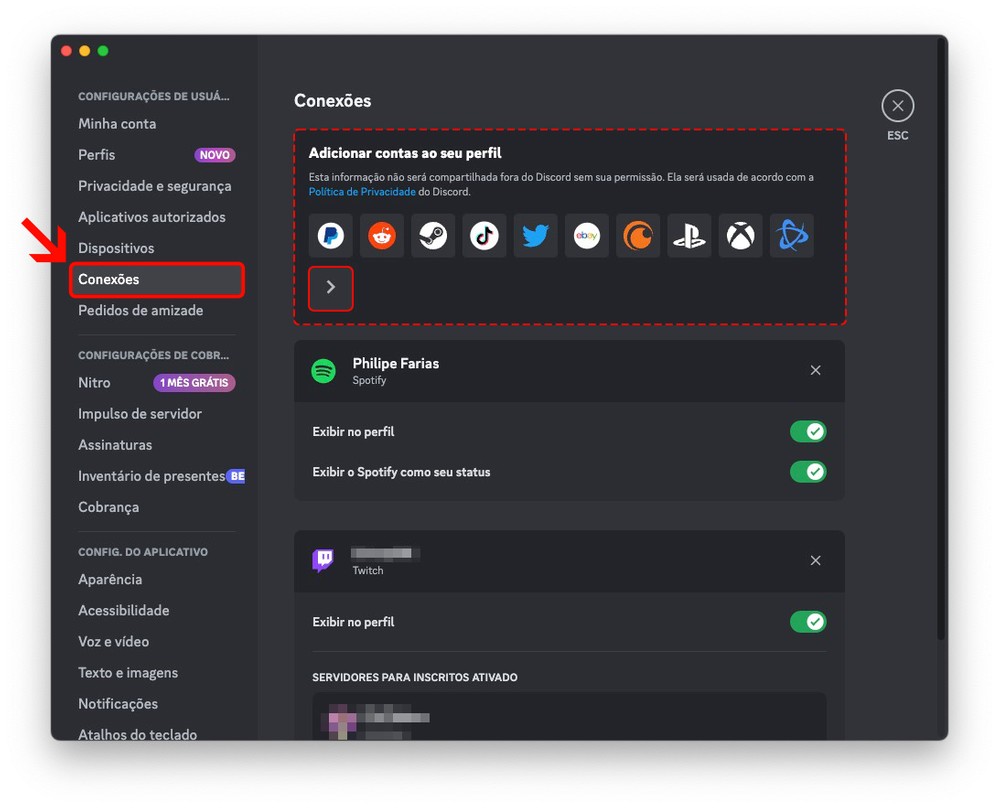
Task: Click the Reddit connection icon
Action: click(x=382, y=236)
